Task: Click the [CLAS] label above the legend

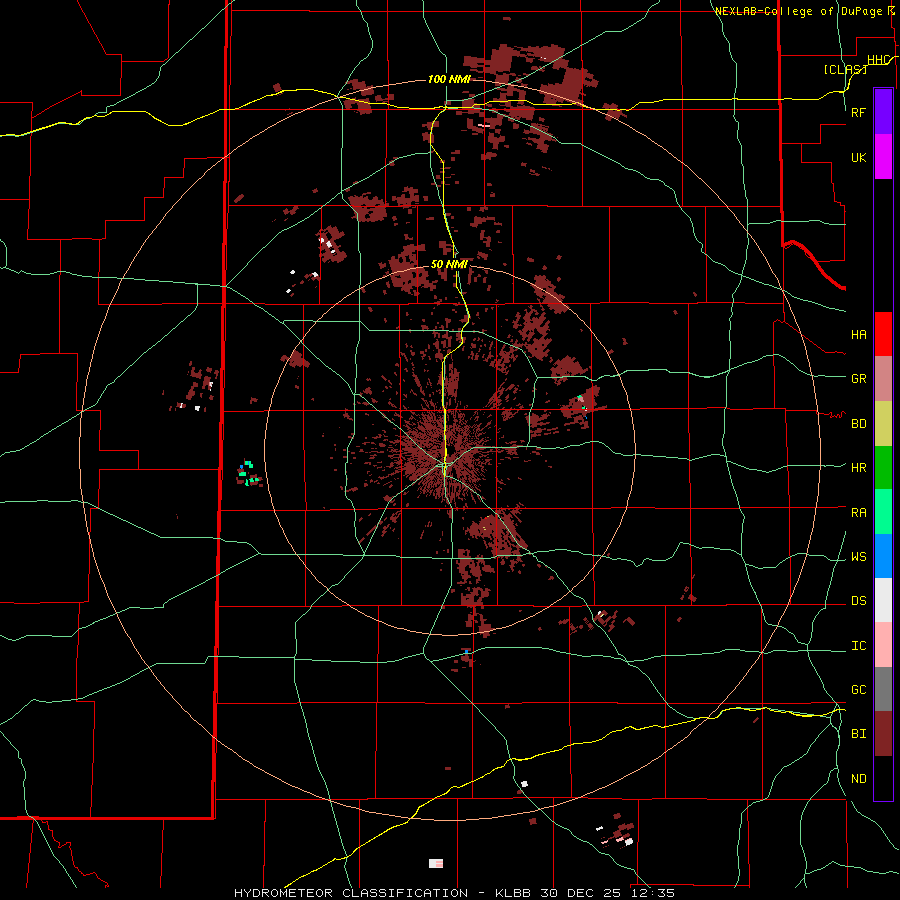Action: [x=845, y=69]
